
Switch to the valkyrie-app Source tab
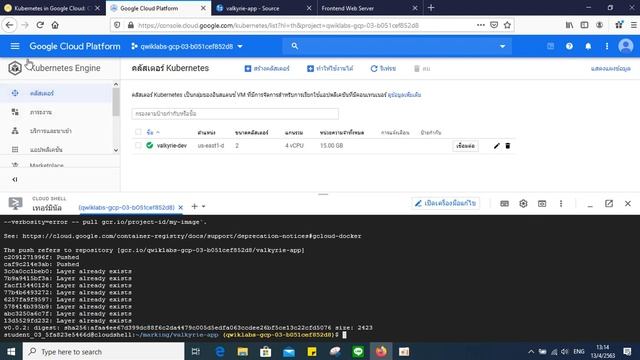click(264, 8)
